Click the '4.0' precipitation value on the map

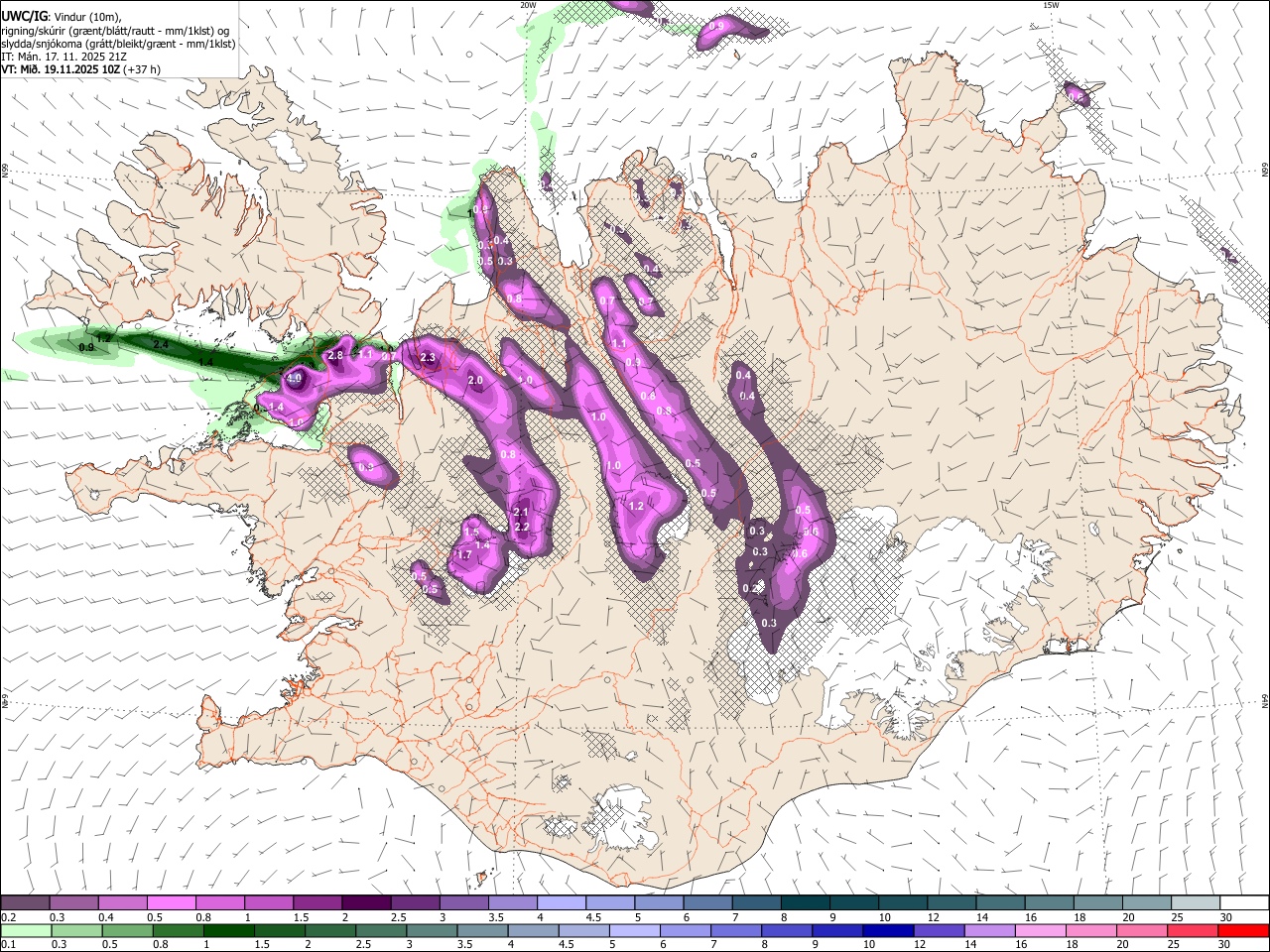(x=294, y=378)
